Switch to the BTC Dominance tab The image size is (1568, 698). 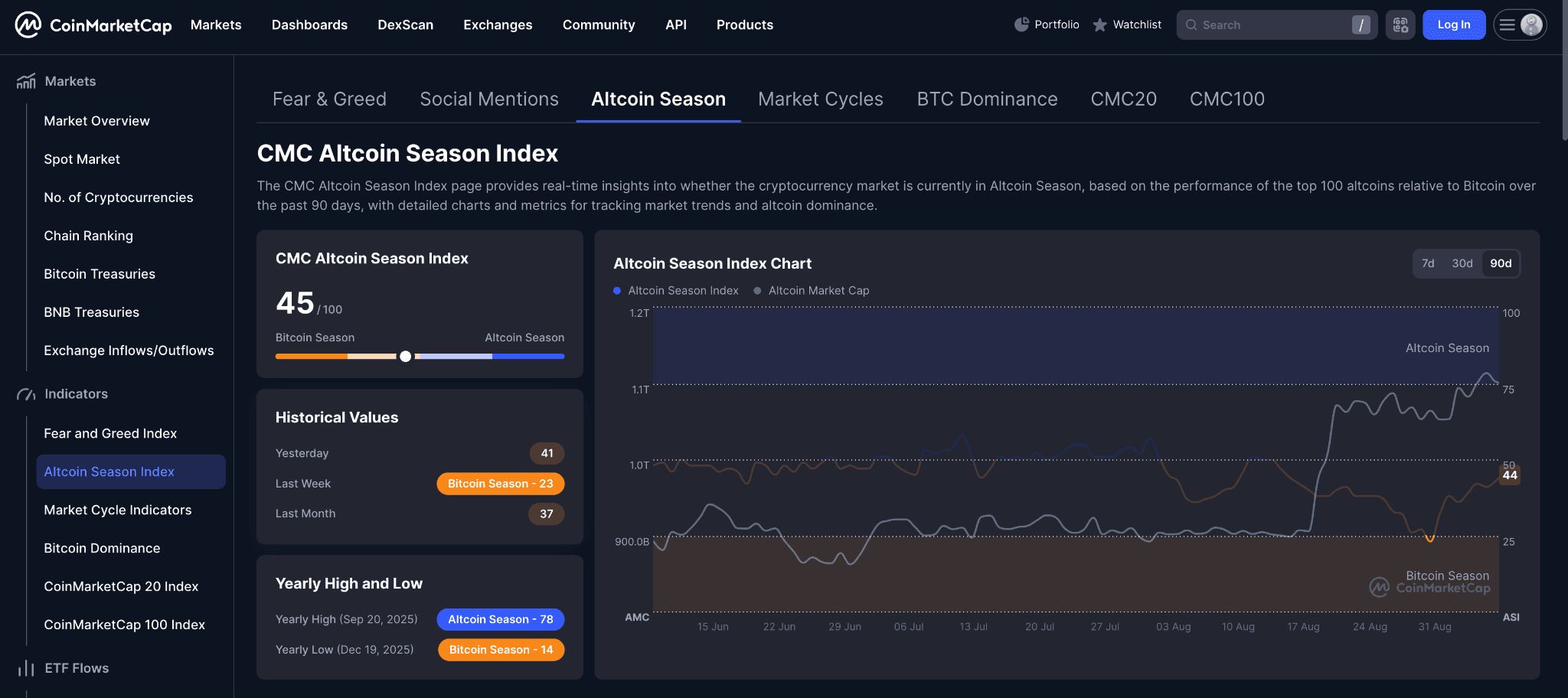pyautogui.click(x=988, y=99)
